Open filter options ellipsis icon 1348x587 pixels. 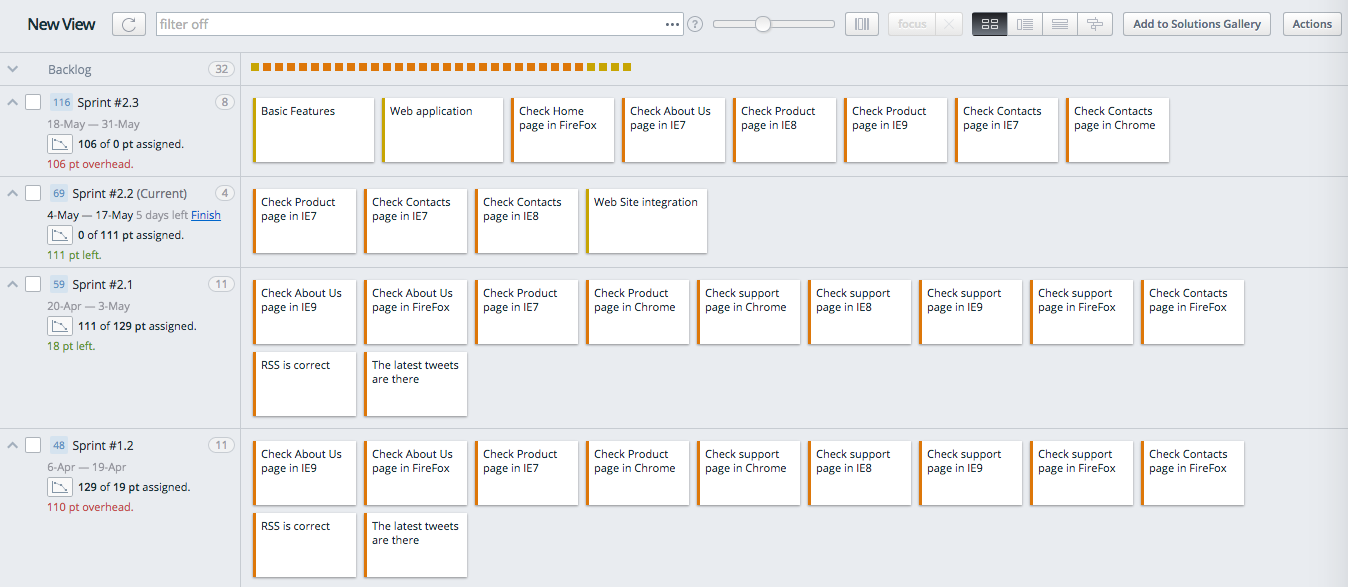point(672,24)
